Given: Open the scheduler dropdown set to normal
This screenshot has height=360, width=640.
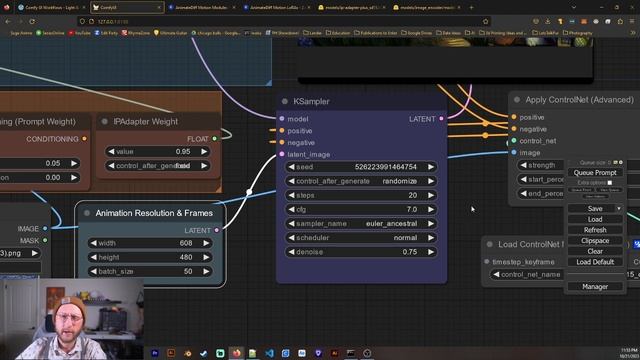Looking at the screenshot, I should point(361,238).
